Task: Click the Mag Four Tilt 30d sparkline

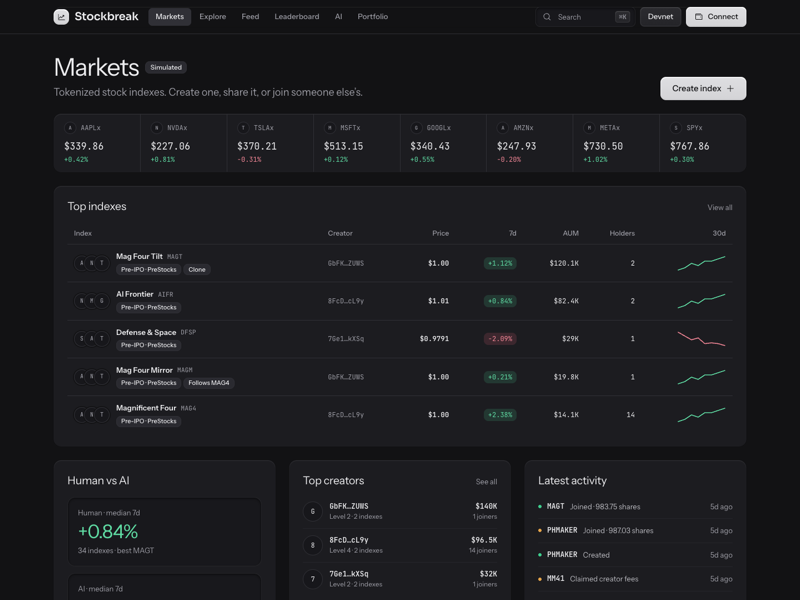Action: (x=702, y=263)
